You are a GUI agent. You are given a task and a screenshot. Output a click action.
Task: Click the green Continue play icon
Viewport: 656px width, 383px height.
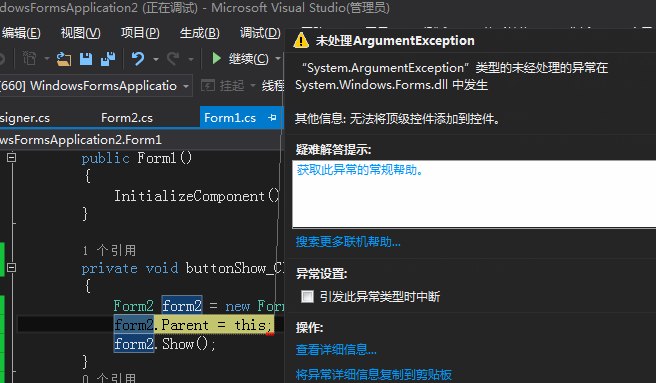(x=216, y=58)
